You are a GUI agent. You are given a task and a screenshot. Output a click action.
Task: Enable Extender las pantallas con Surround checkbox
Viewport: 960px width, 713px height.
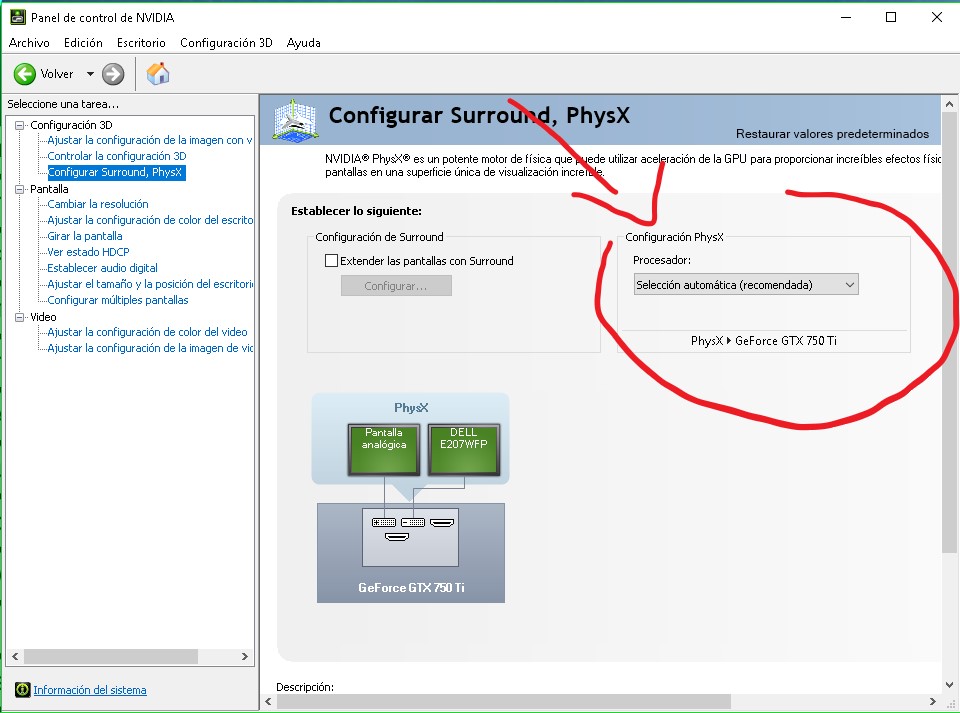pyautogui.click(x=331, y=261)
